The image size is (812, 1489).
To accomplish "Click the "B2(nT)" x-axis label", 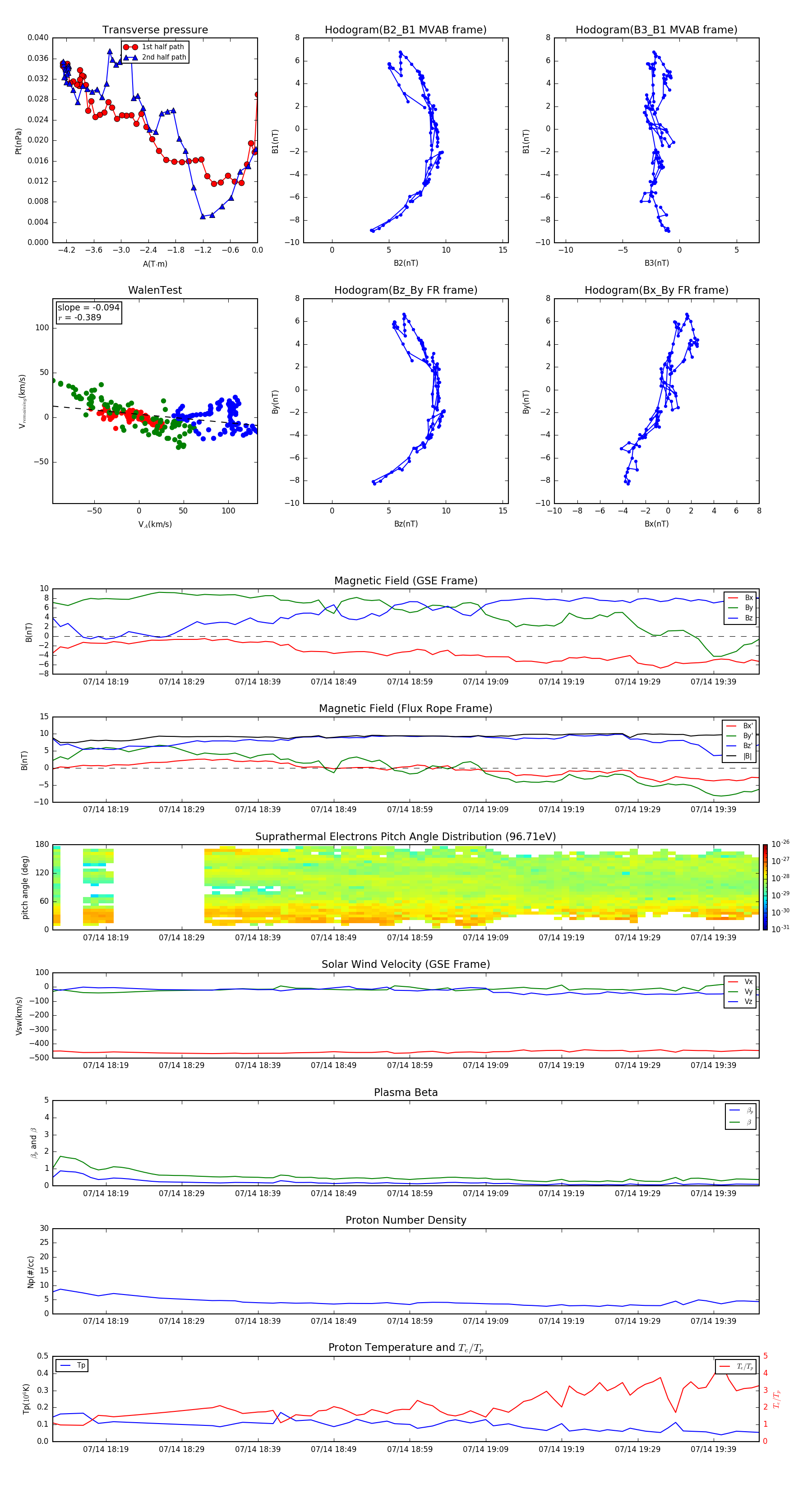I will click(406, 263).
